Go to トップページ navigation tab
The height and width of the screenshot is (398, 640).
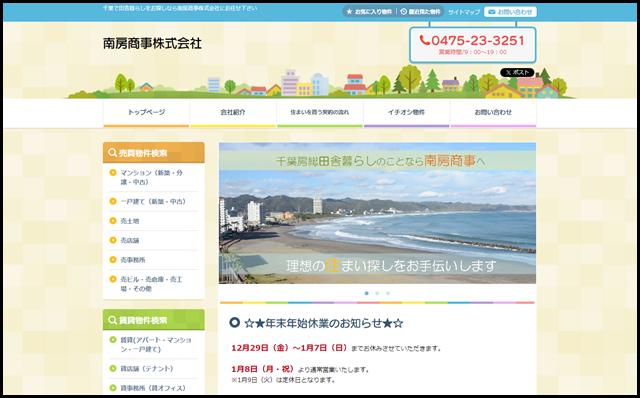(x=146, y=113)
